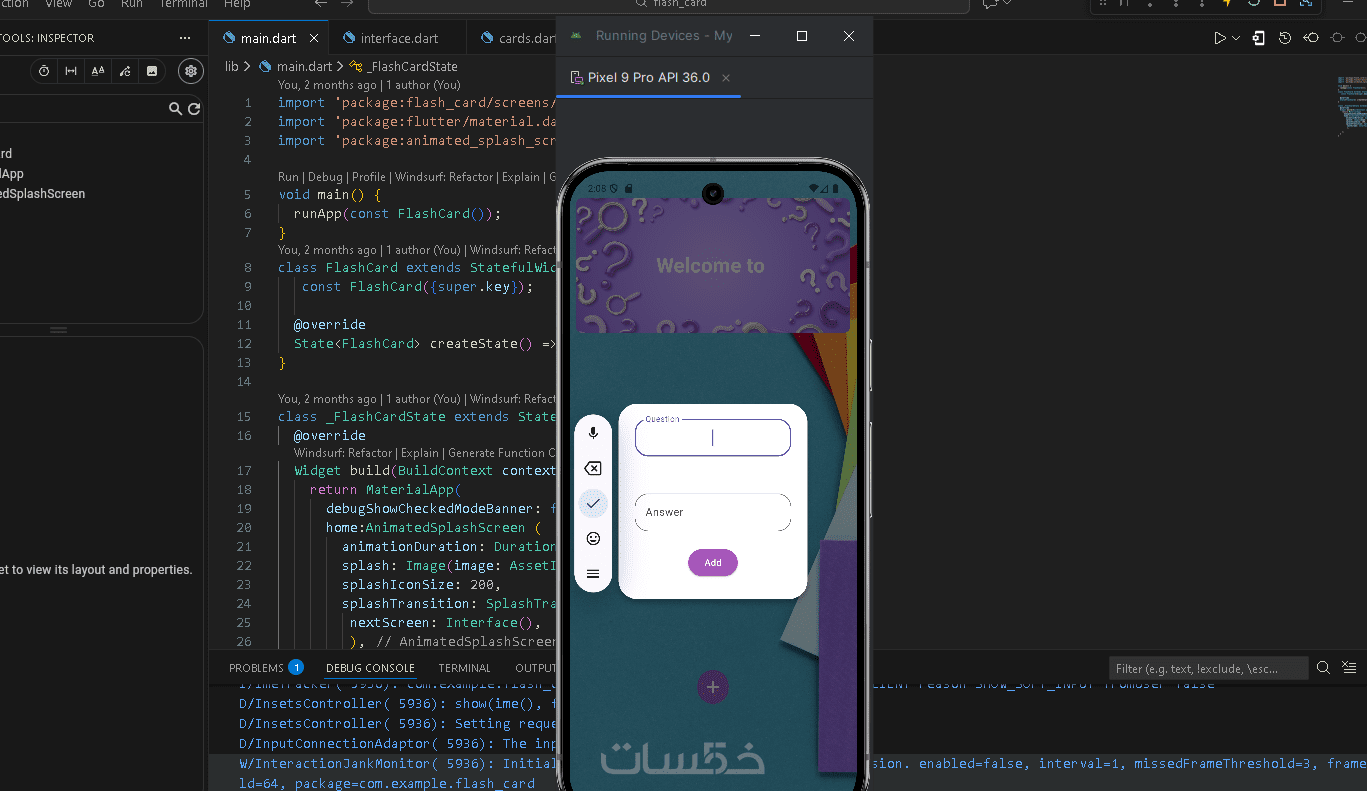Open the chat icon beside the command center
Image resolution: width=1367 pixels, height=791 pixels.
click(991, 4)
